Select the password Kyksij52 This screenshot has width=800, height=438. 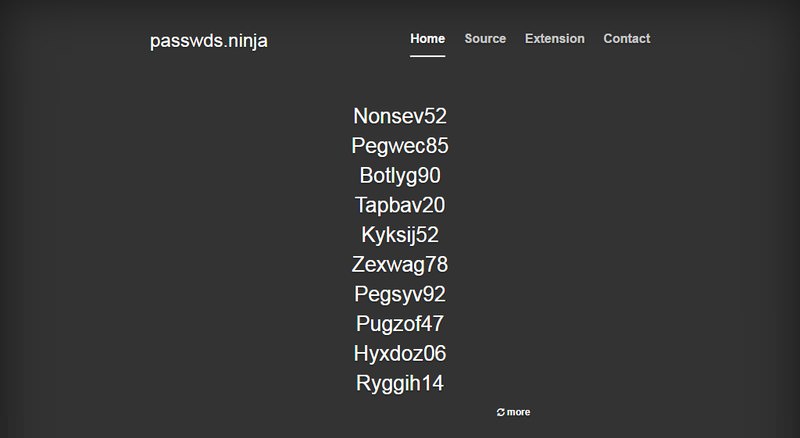400,235
